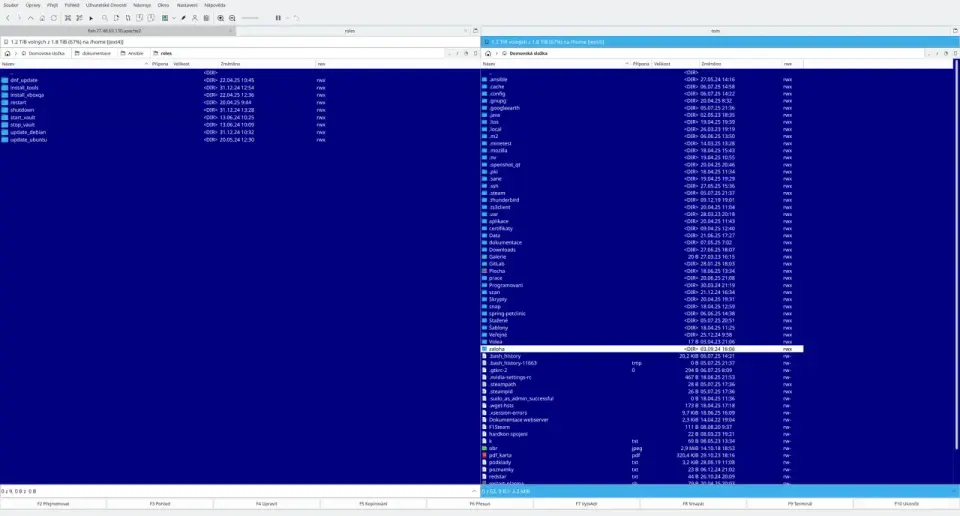Image resolution: width=960 pixels, height=516 pixels.
Task: Expand the left panel status bar arrow
Action: coord(474,491)
